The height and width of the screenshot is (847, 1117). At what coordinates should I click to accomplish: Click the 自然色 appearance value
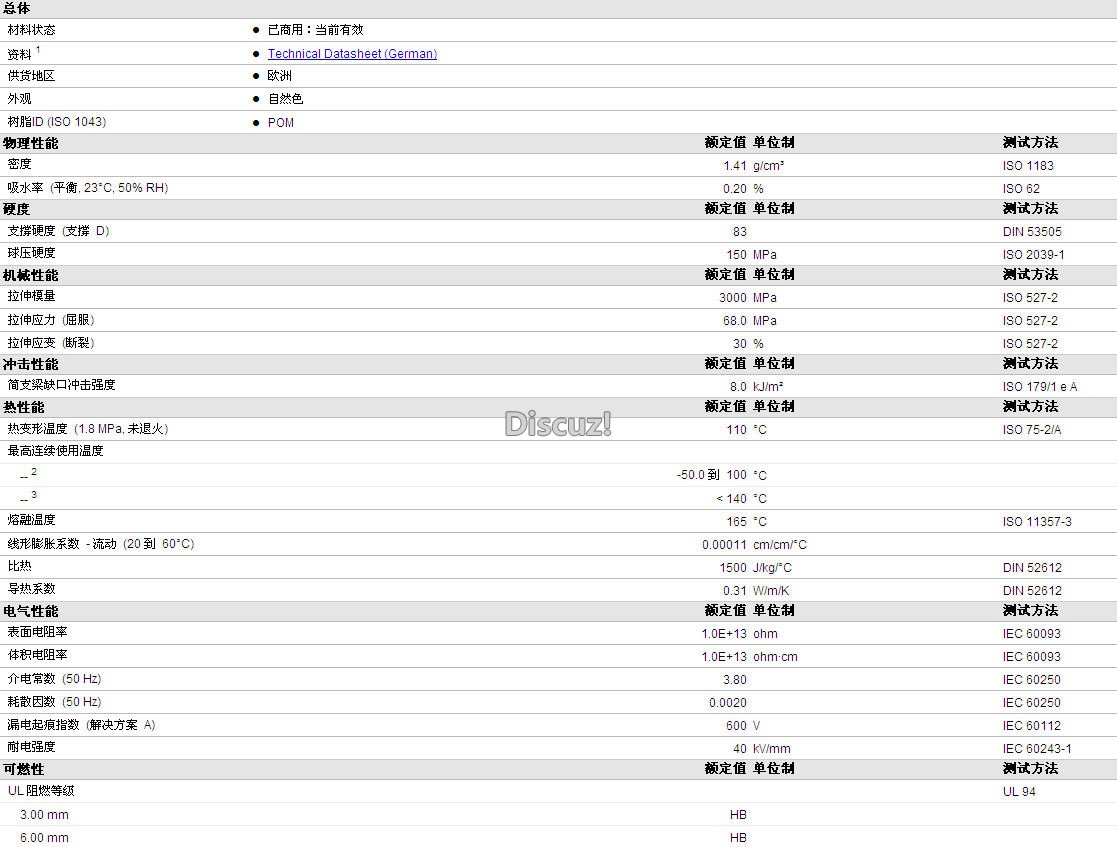(x=285, y=99)
